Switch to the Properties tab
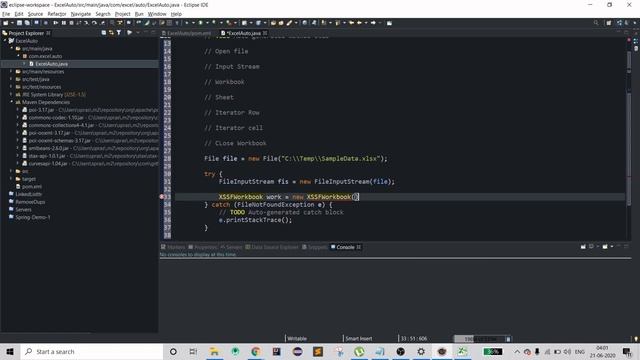The width and height of the screenshot is (640, 360). pos(203,247)
